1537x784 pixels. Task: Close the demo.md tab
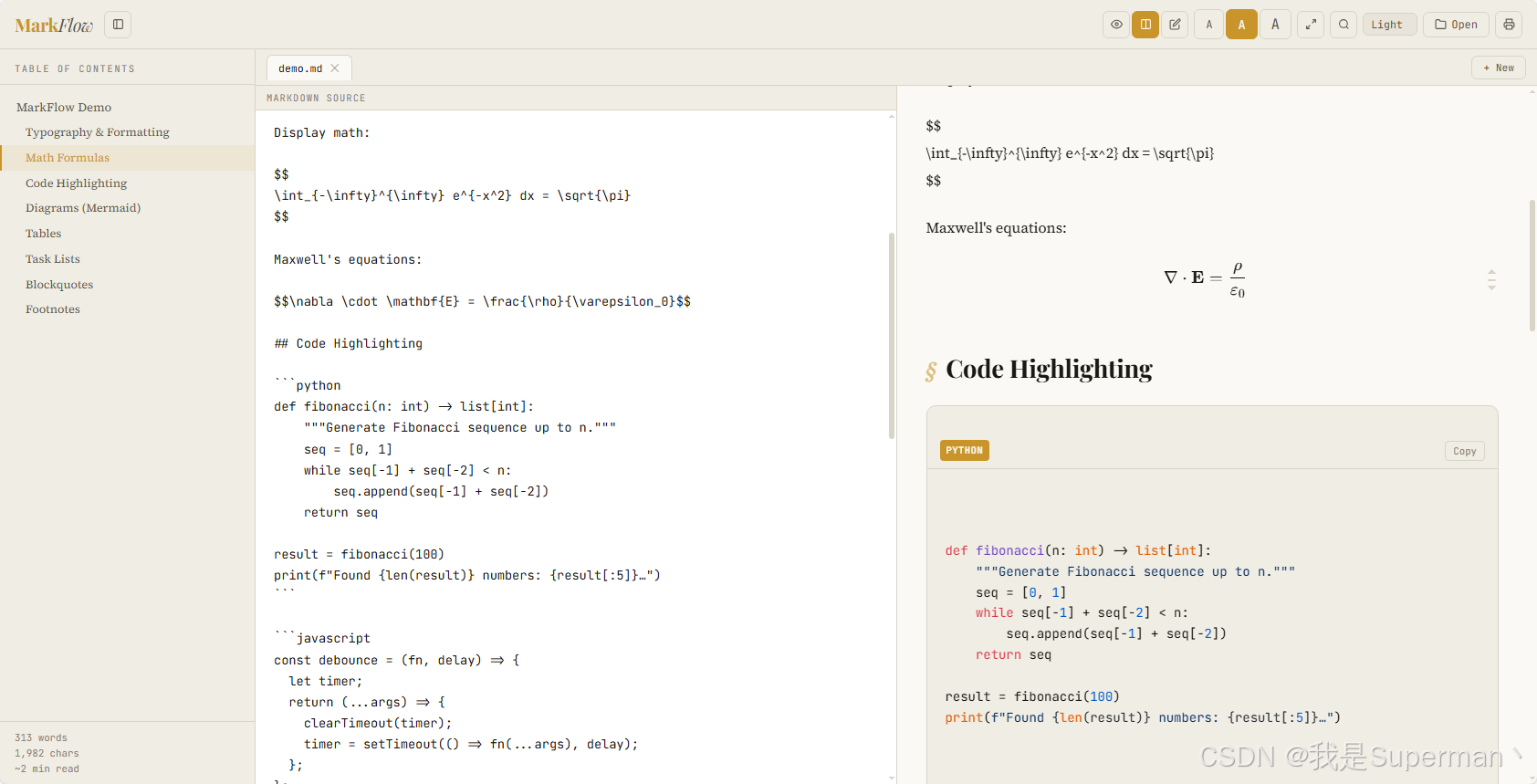pyautogui.click(x=335, y=68)
